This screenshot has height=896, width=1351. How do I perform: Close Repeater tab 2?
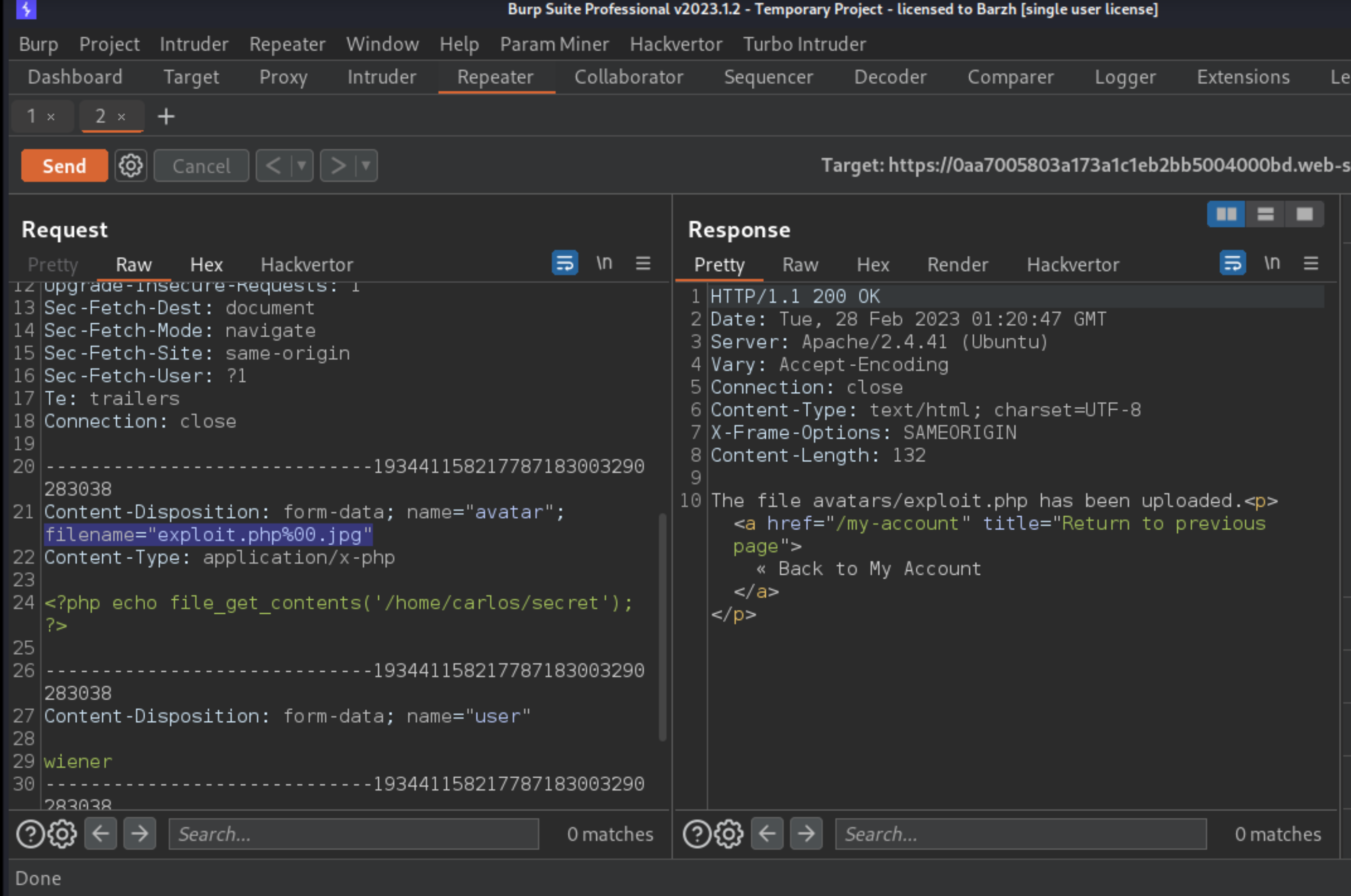121,117
